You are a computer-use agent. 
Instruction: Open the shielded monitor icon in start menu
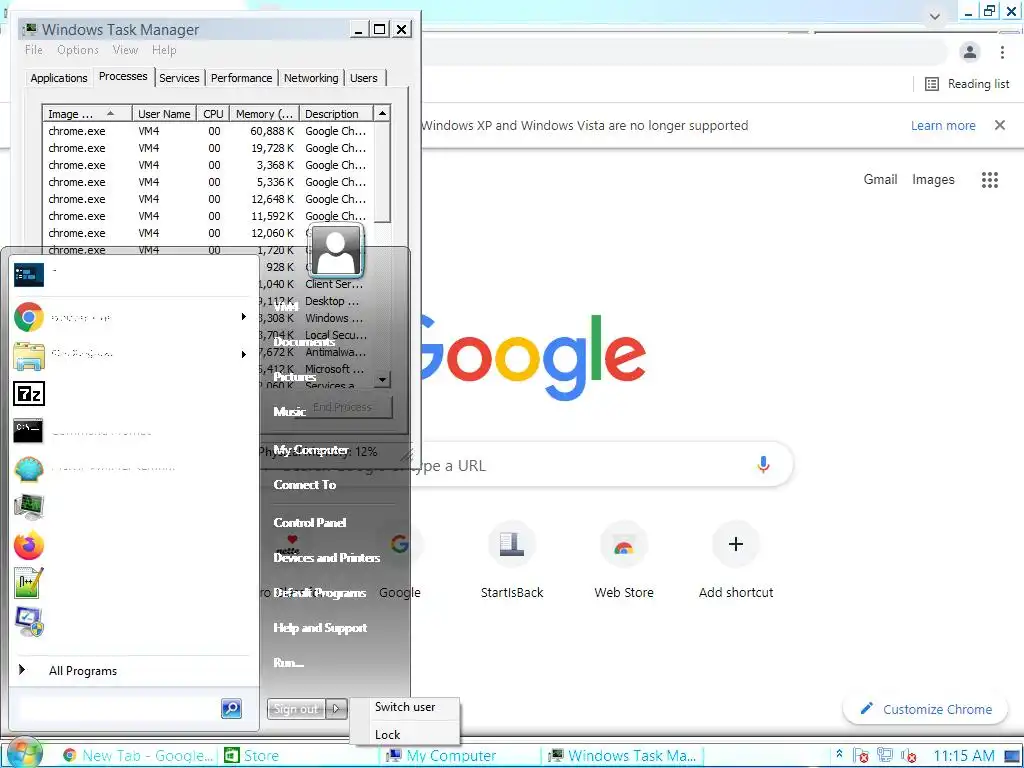(29, 622)
